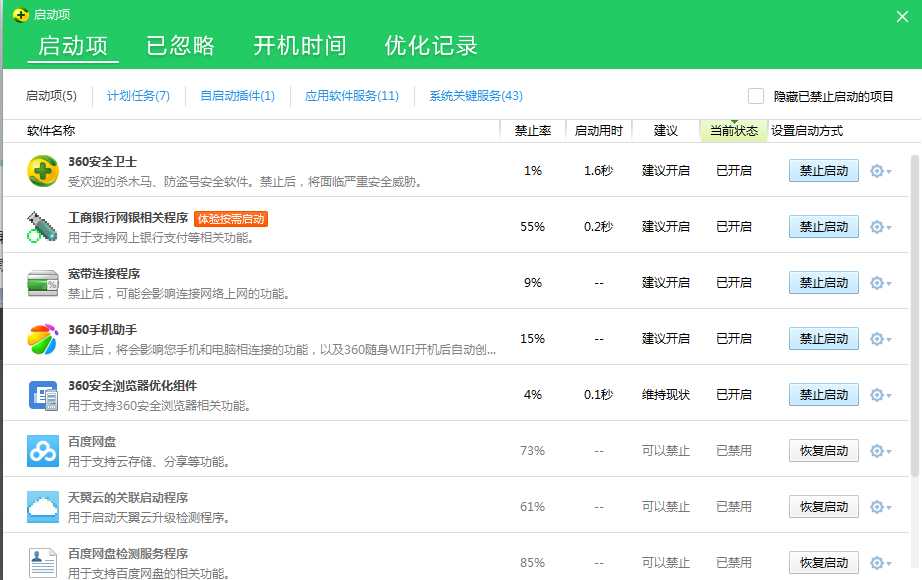The height and width of the screenshot is (580, 922).
Task: Click the 360安全浏览器优化组件 icon
Action: [x=43, y=395]
